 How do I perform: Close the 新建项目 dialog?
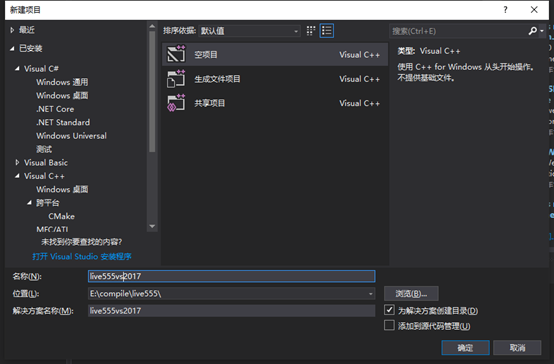[534, 10]
